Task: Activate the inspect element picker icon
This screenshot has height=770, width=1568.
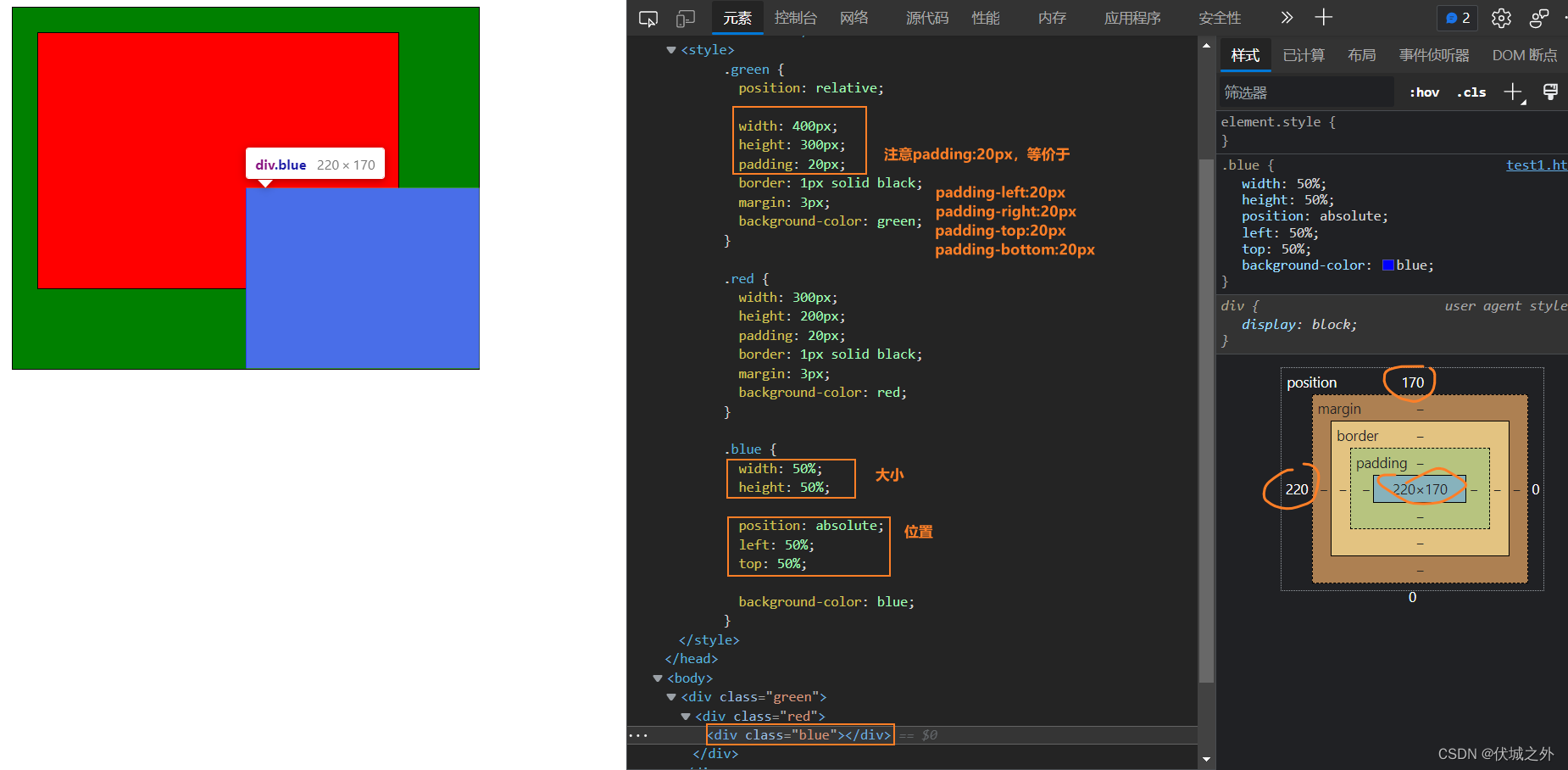Action: pos(648,18)
